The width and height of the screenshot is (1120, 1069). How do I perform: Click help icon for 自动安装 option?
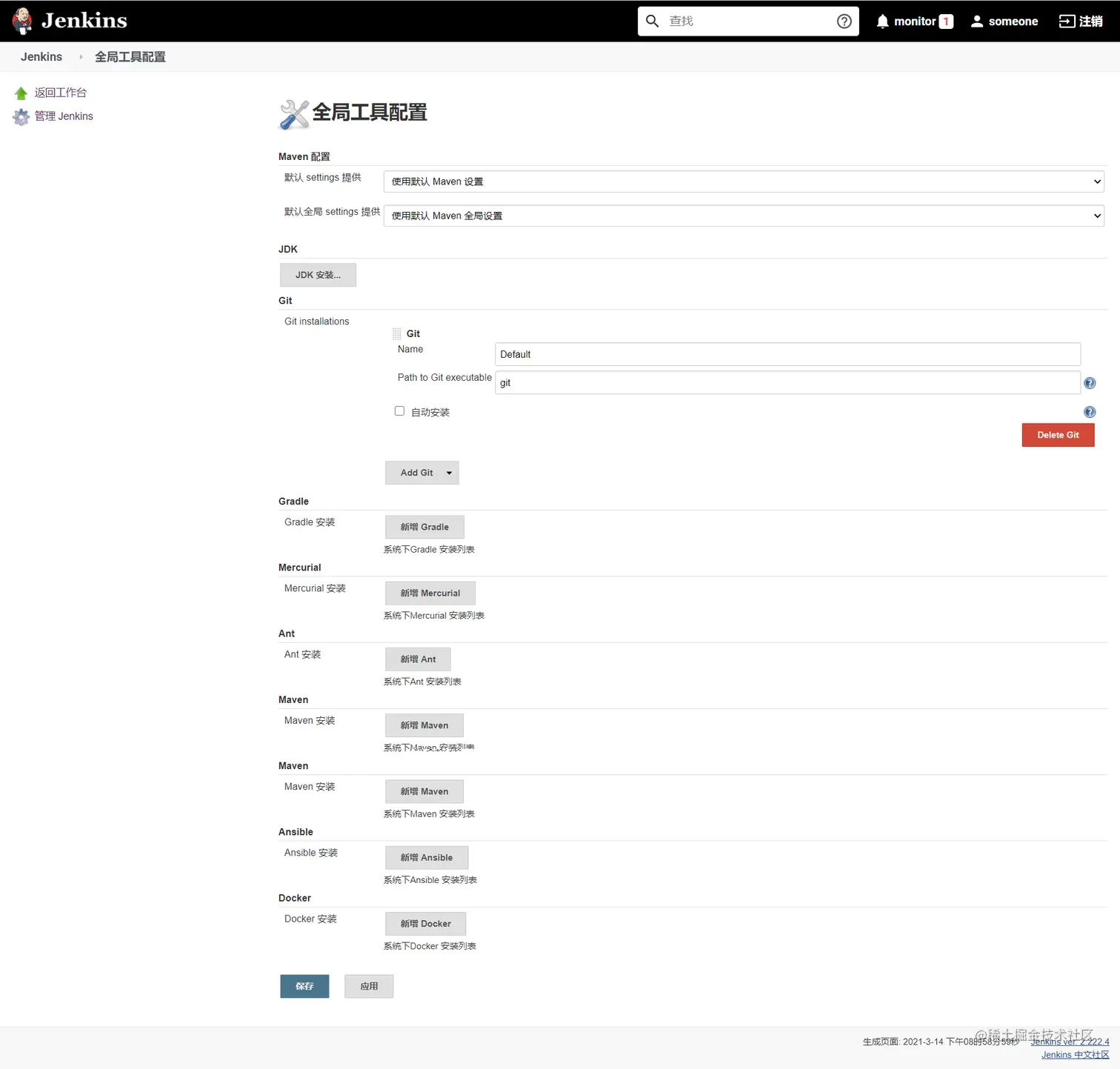click(1090, 412)
